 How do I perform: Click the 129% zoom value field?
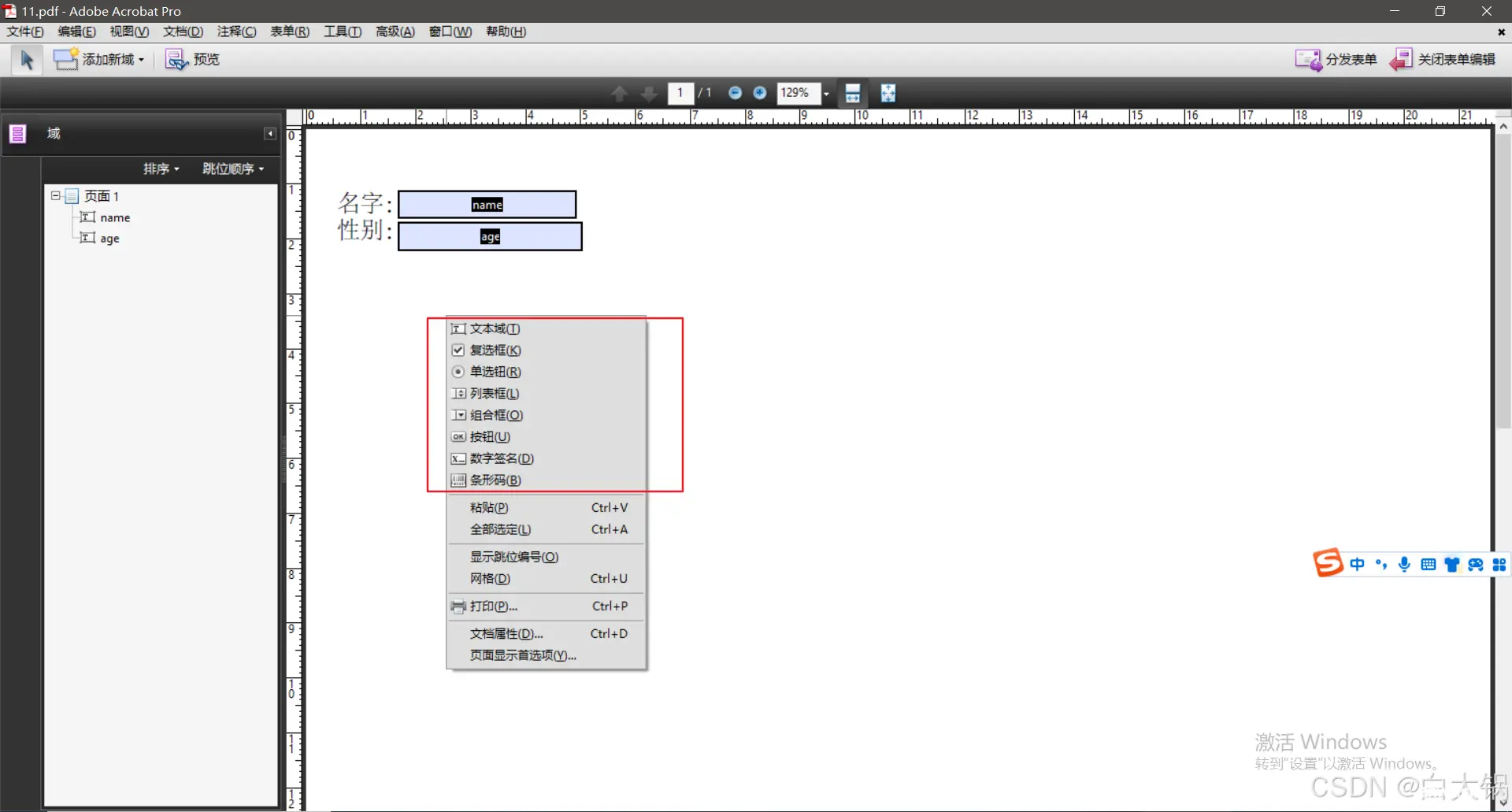click(798, 93)
